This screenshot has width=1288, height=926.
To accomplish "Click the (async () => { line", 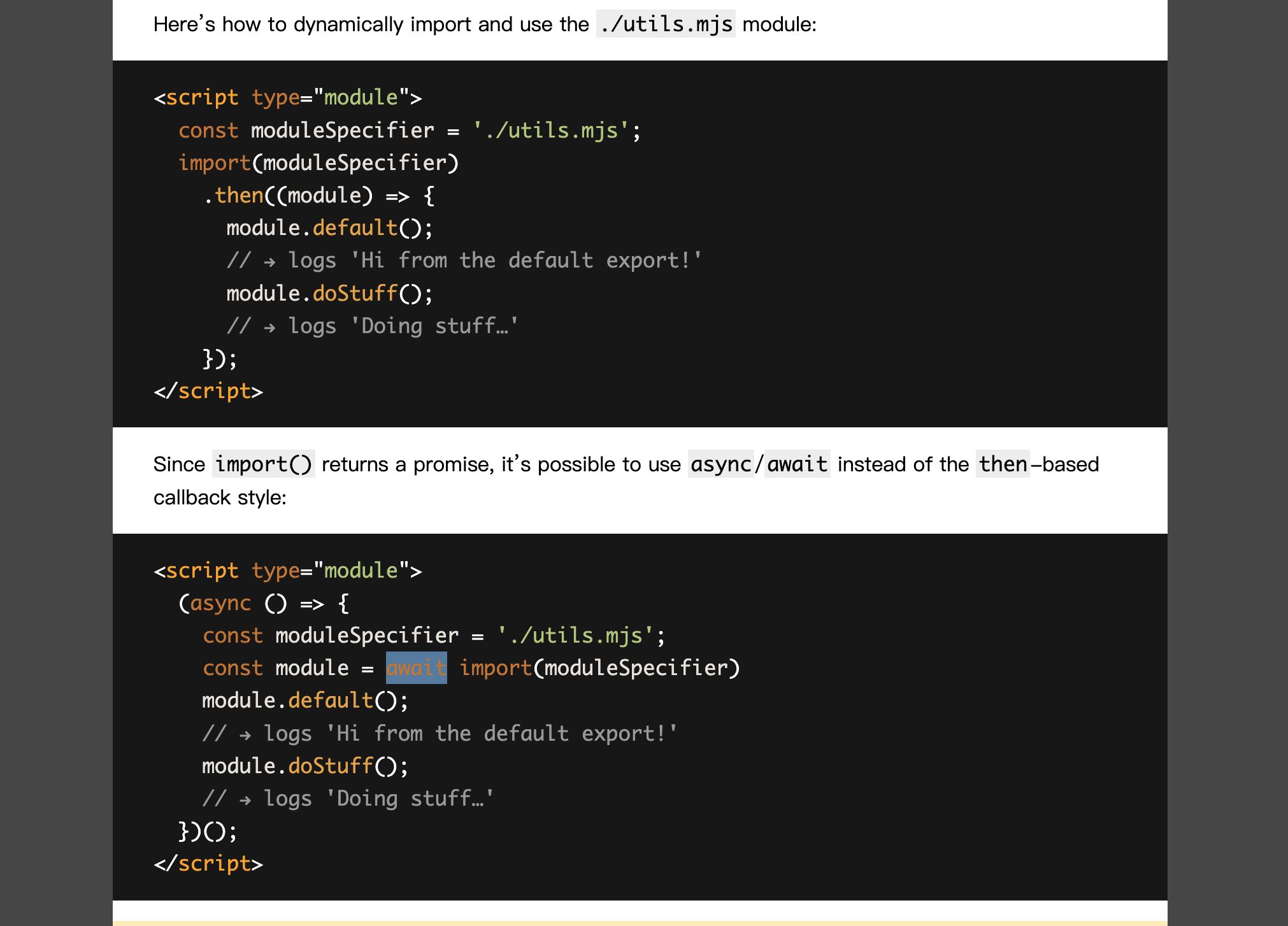I will [263, 603].
